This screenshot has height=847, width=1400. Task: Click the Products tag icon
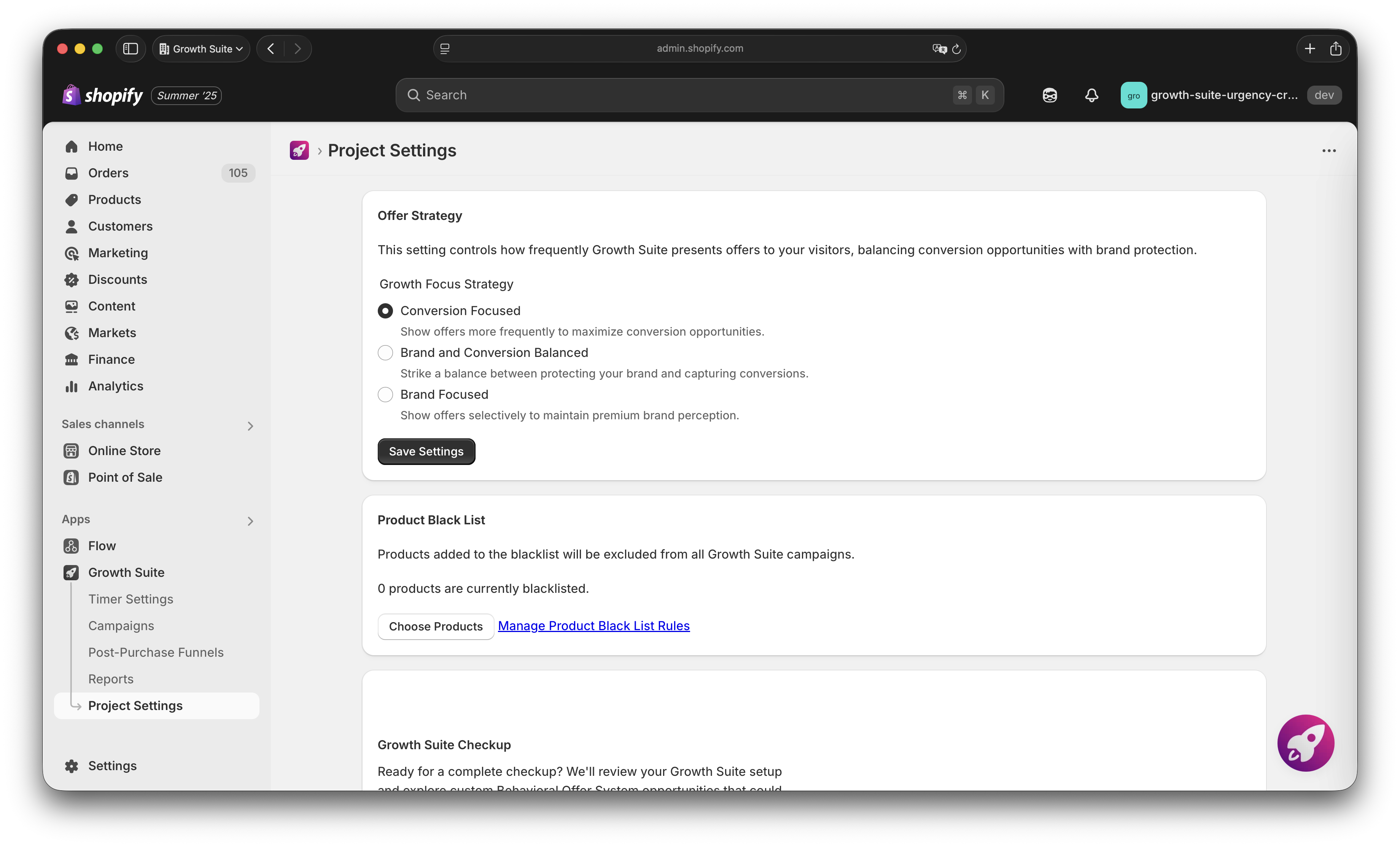(x=71, y=199)
